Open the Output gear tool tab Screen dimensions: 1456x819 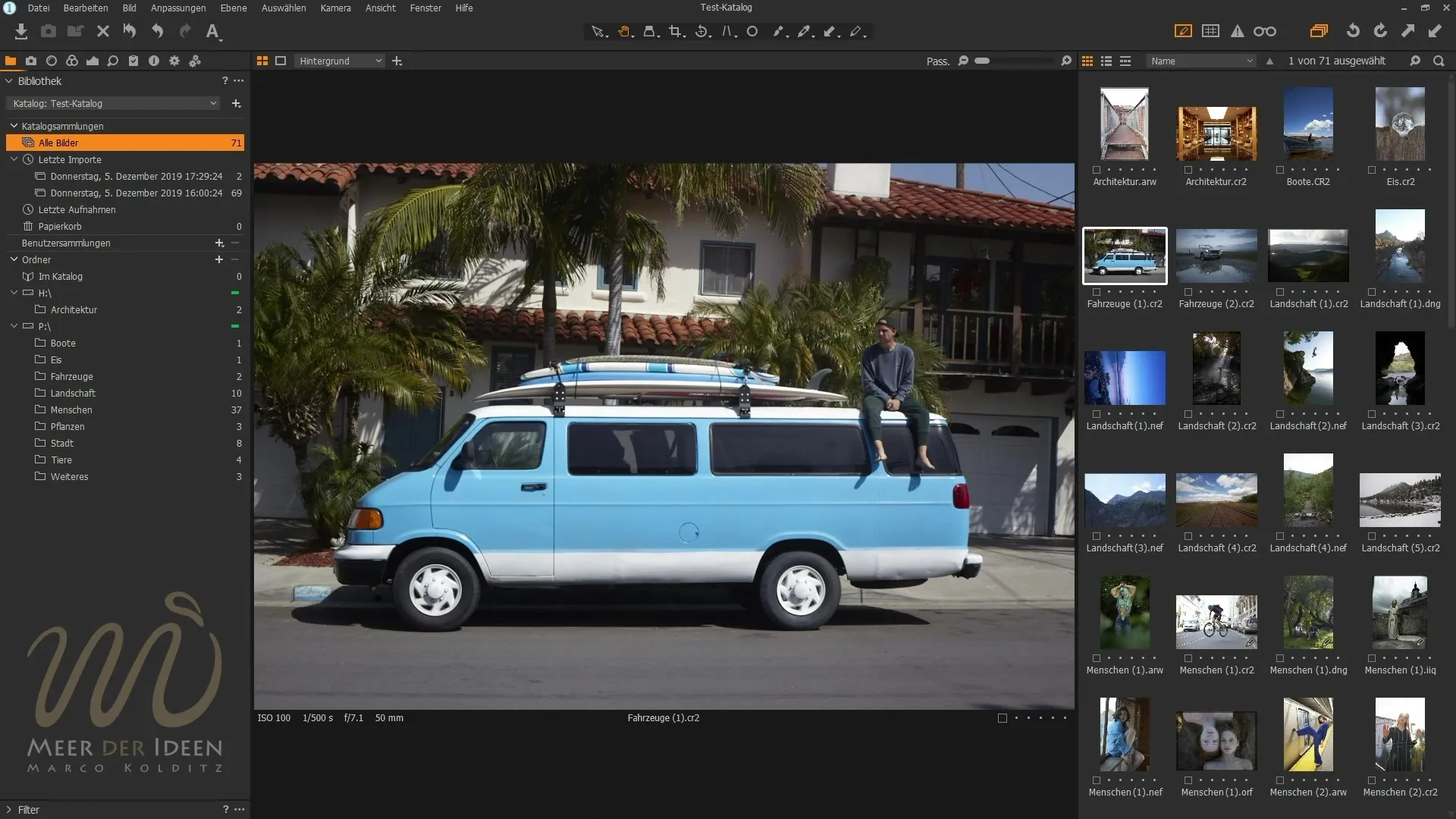(x=174, y=61)
